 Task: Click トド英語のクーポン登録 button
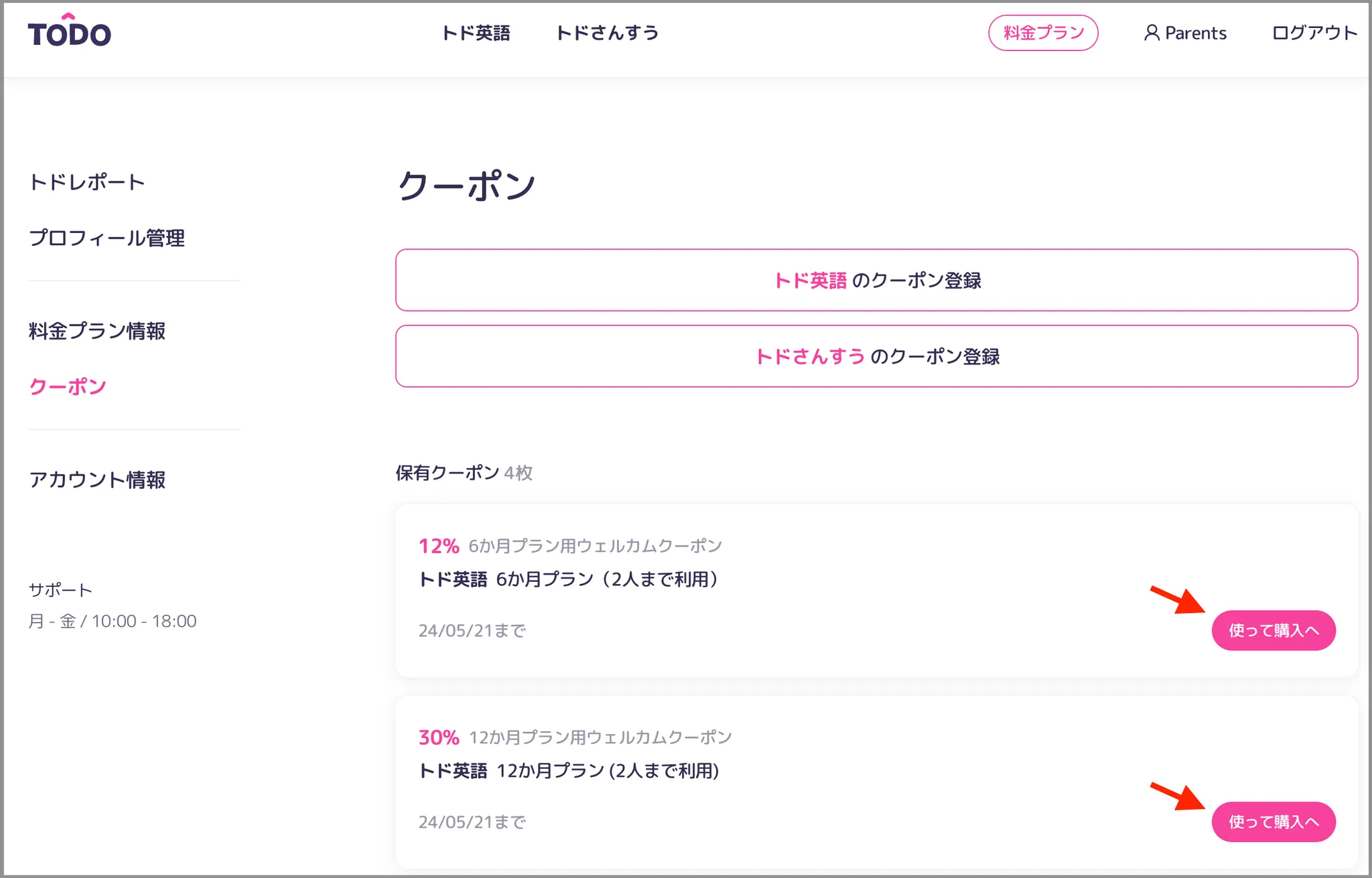pyautogui.click(x=876, y=280)
